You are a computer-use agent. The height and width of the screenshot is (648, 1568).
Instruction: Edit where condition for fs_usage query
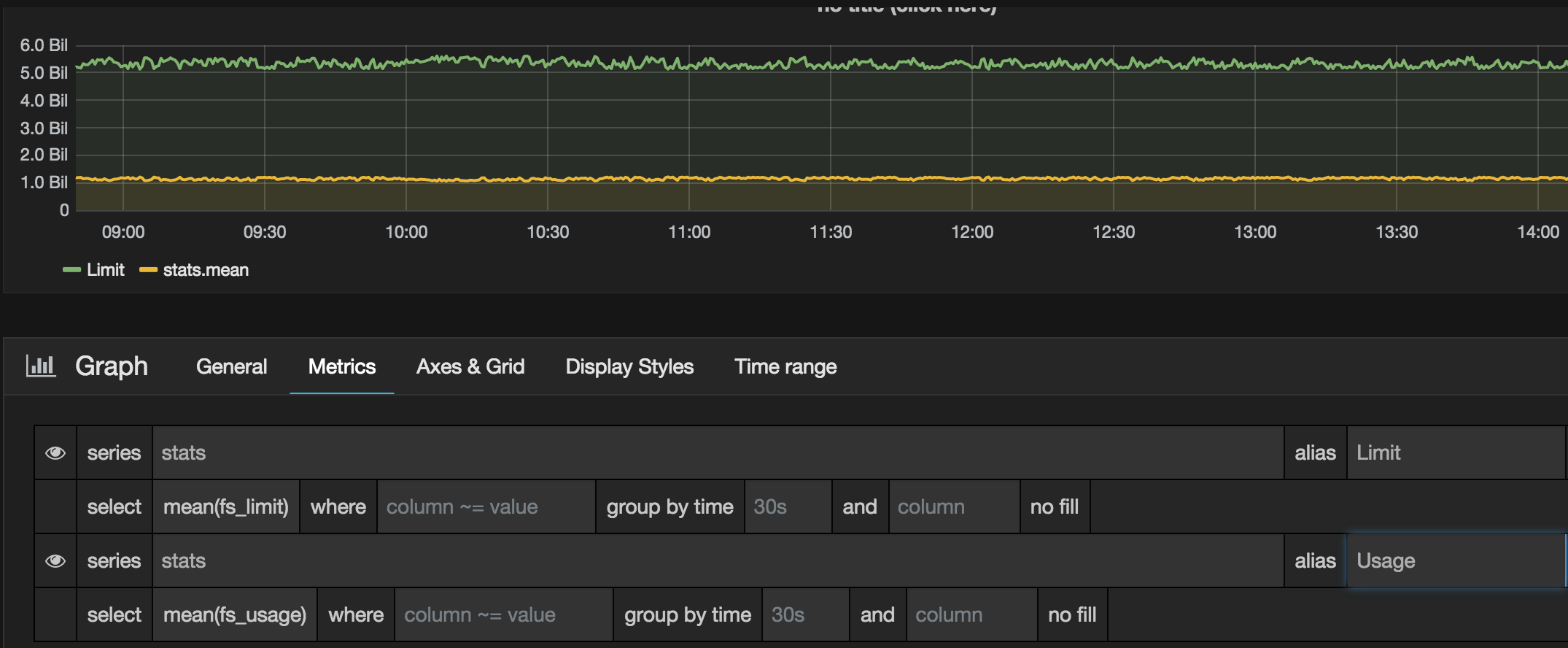pos(503,615)
